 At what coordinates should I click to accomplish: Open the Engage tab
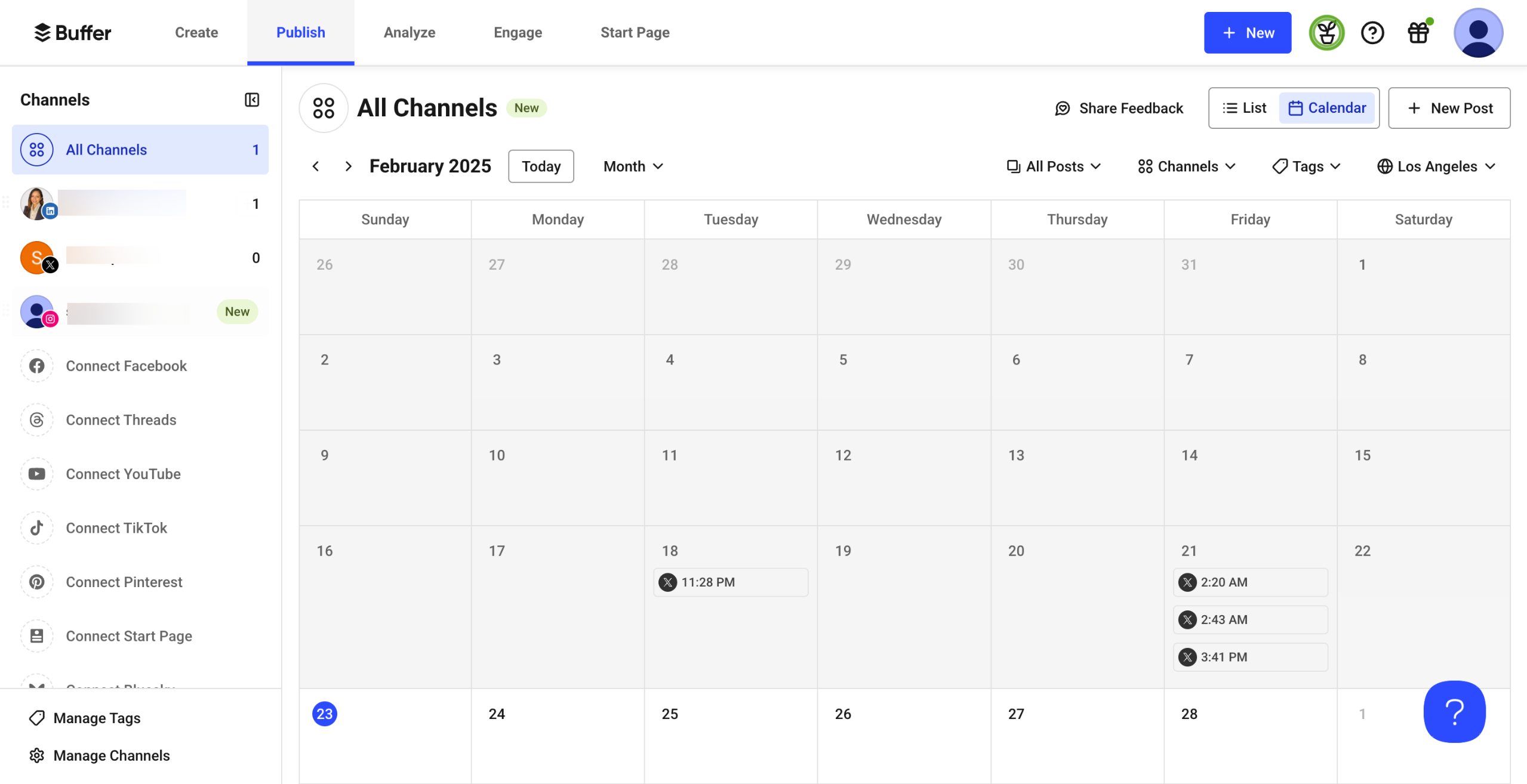point(518,33)
